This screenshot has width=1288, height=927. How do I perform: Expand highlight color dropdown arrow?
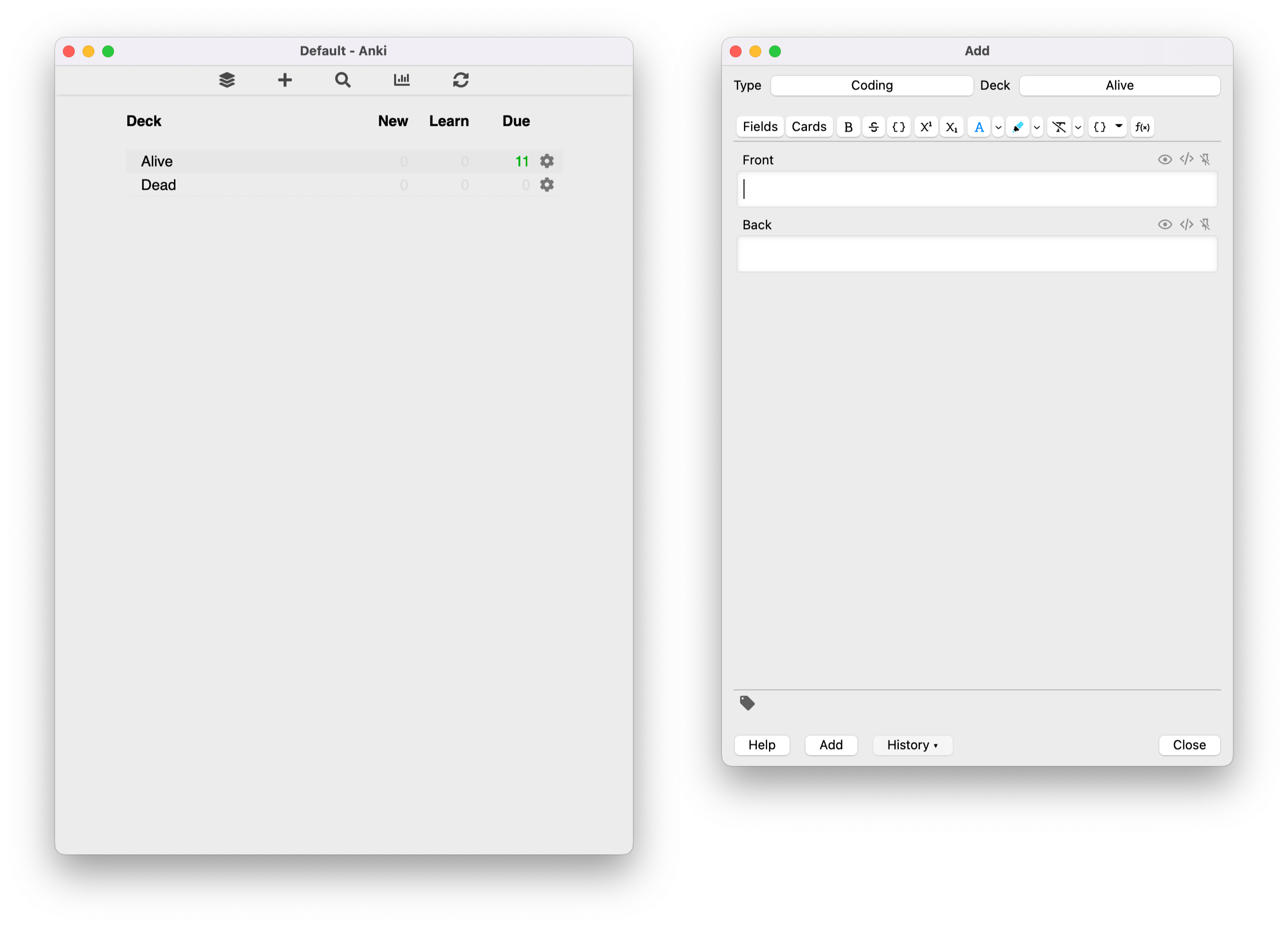coord(1036,127)
